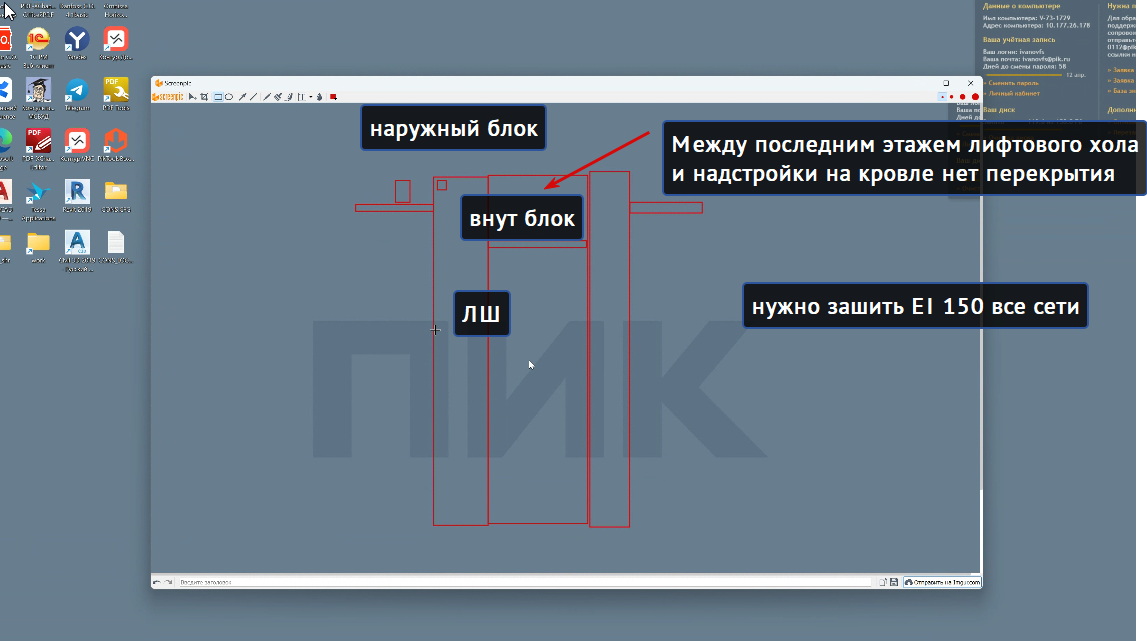1147x641 pixels.
Task: Choose the thickest line thickness dot
Action: pyautogui.click(x=974, y=97)
